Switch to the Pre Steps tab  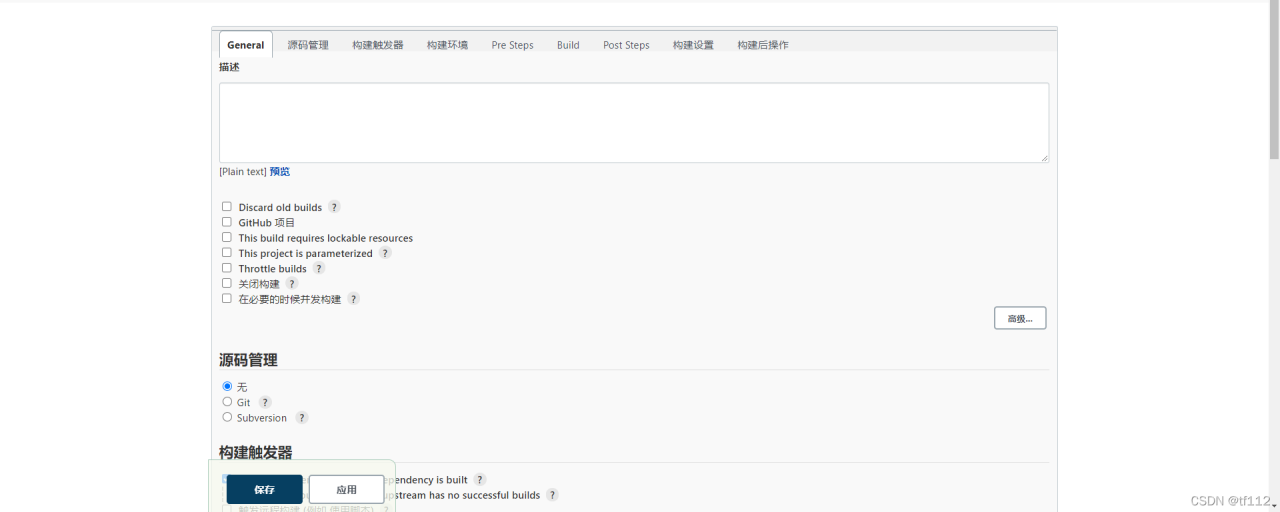512,45
